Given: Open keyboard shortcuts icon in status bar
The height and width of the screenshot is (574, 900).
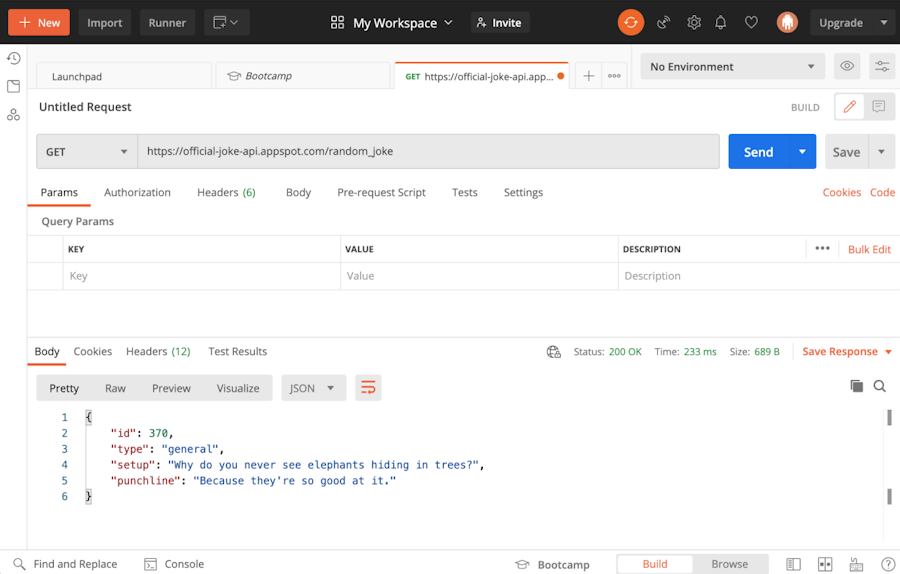Looking at the screenshot, I should (x=856, y=564).
